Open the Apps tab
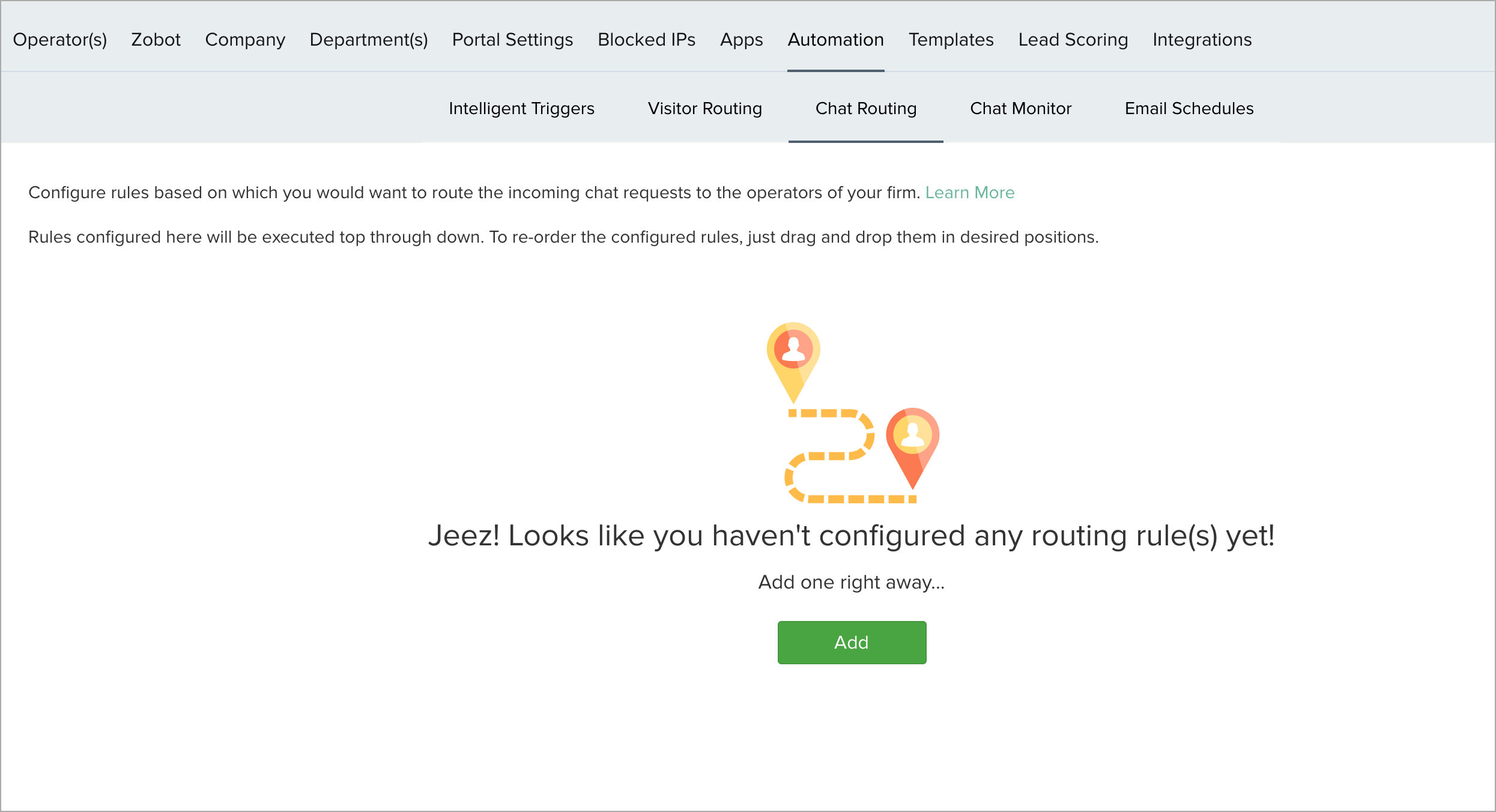 pos(741,40)
